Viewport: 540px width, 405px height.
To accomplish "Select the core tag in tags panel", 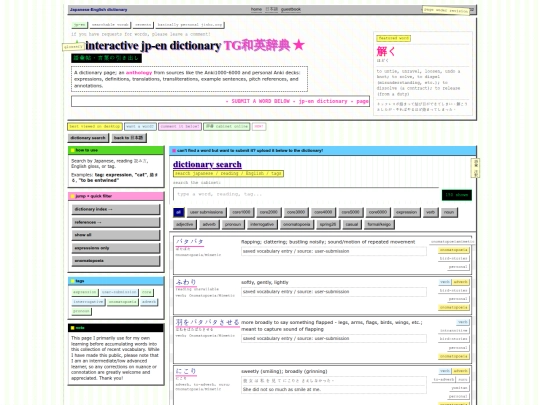I will click(146, 292).
